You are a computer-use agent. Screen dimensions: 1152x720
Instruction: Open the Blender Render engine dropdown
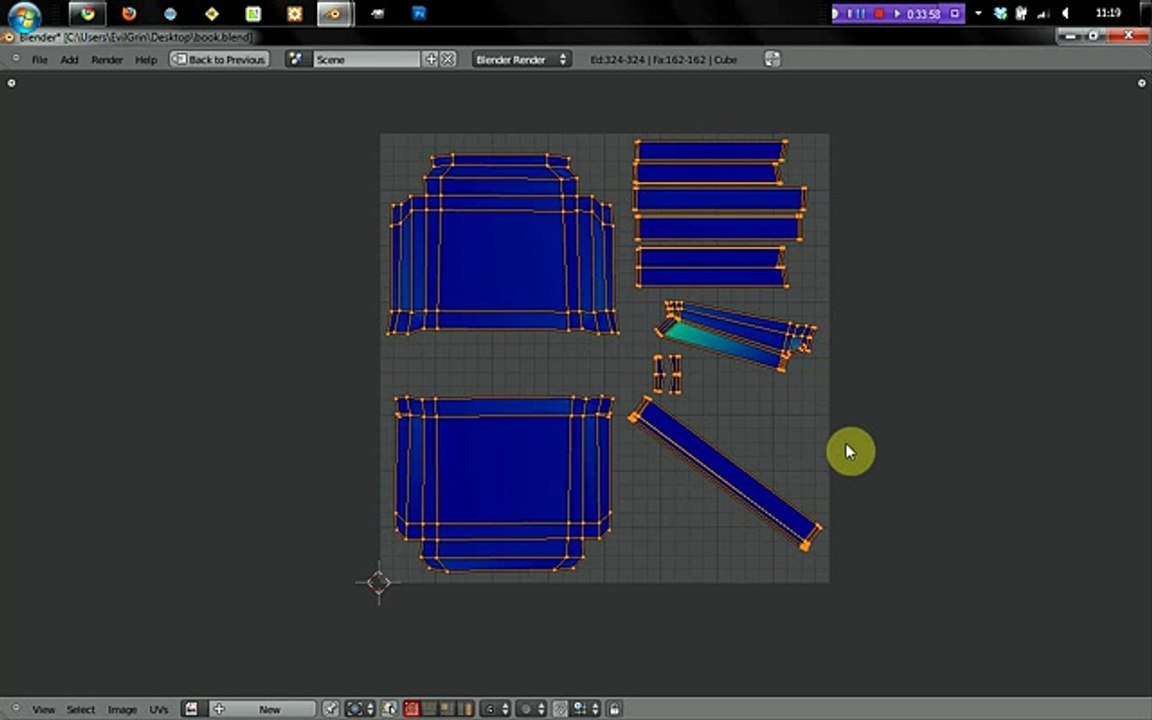[522, 60]
